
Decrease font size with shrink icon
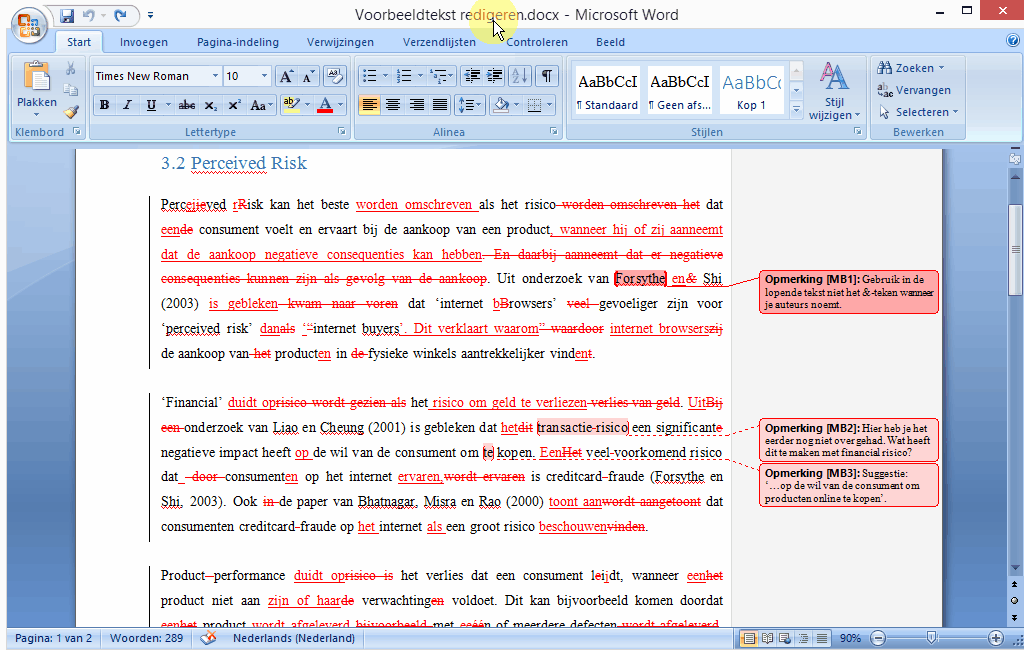tap(308, 76)
